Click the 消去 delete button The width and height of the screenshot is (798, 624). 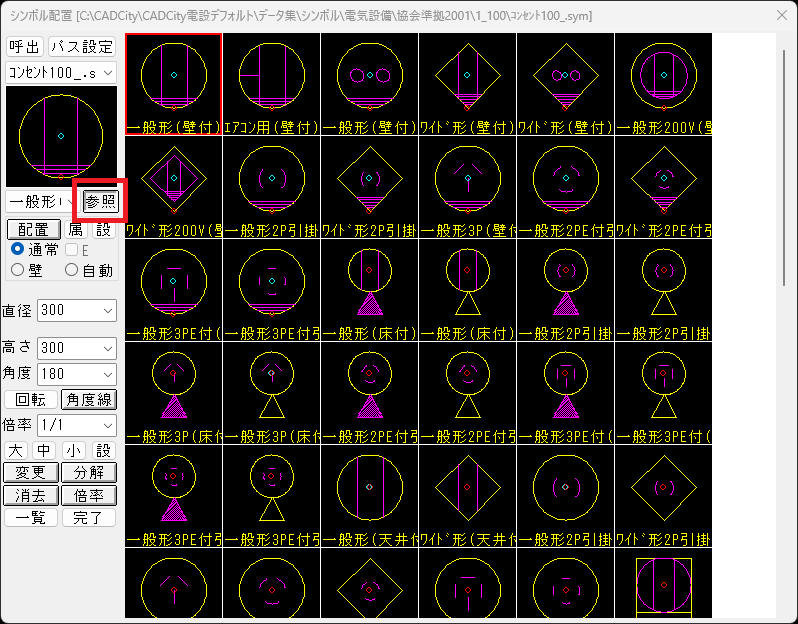(x=31, y=495)
